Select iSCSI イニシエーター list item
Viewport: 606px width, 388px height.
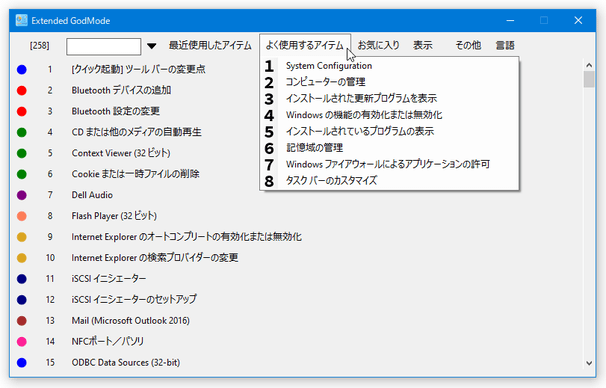tap(109, 278)
